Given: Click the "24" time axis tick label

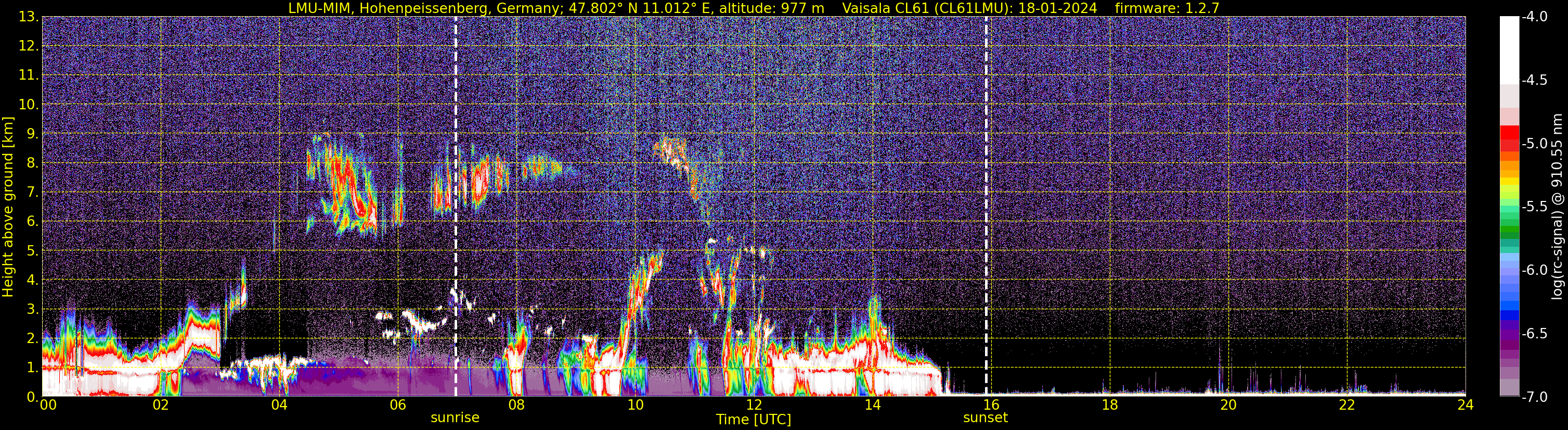Looking at the screenshot, I should (x=1466, y=406).
